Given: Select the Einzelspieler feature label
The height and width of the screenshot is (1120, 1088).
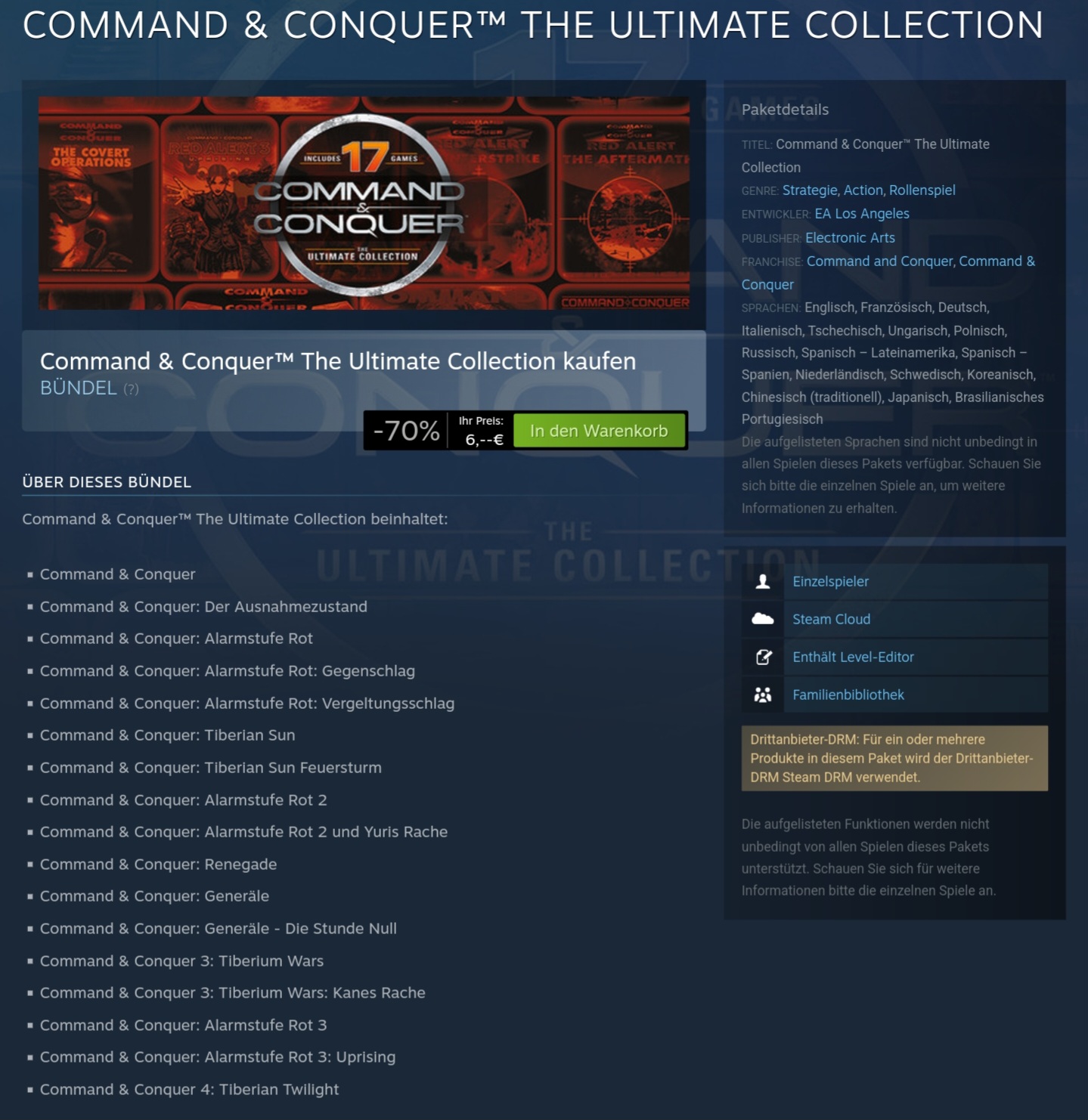Looking at the screenshot, I should pos(830,581).
